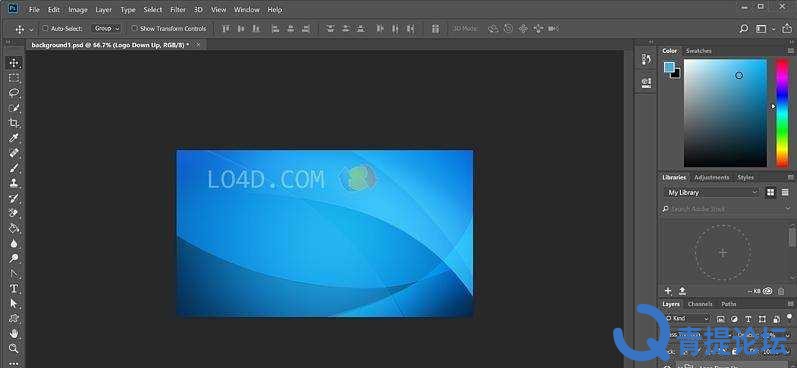Select the Hand tool
This screenshot has height=368, width=797.
point(14,333)
